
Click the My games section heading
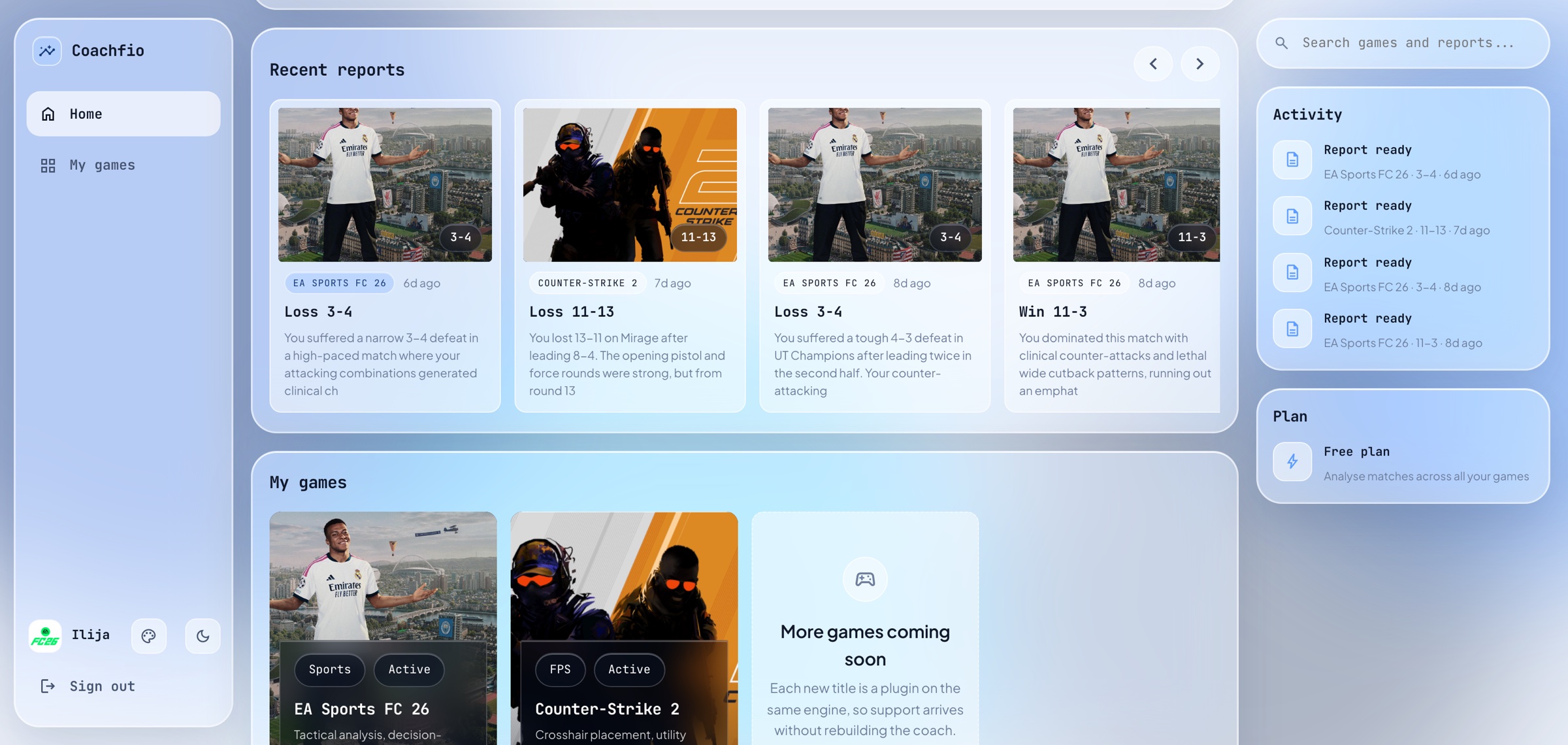(x=308, y=482)
